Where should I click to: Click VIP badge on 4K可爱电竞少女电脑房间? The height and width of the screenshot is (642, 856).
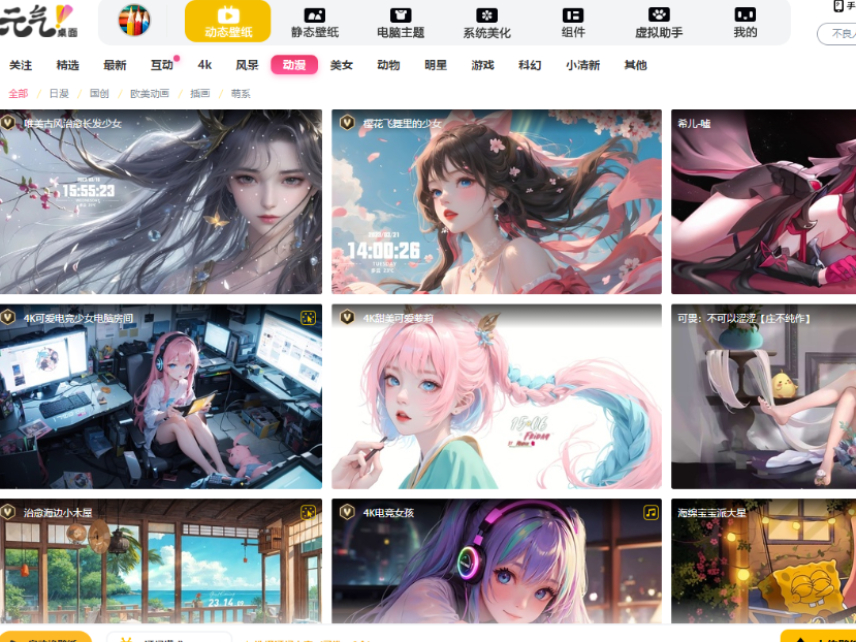click(8, 317)
